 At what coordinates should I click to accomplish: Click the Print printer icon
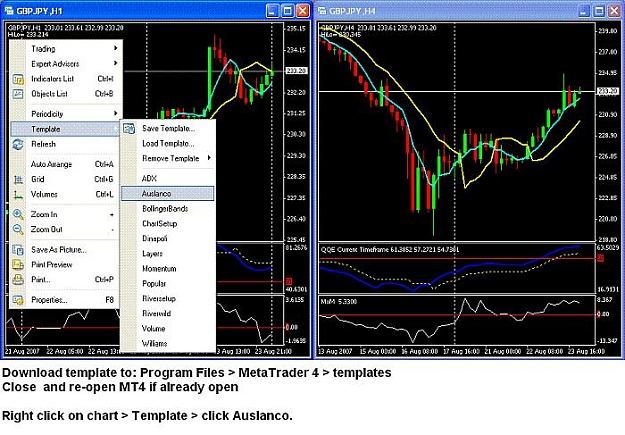pyautogui.click(x=18, y=280)
